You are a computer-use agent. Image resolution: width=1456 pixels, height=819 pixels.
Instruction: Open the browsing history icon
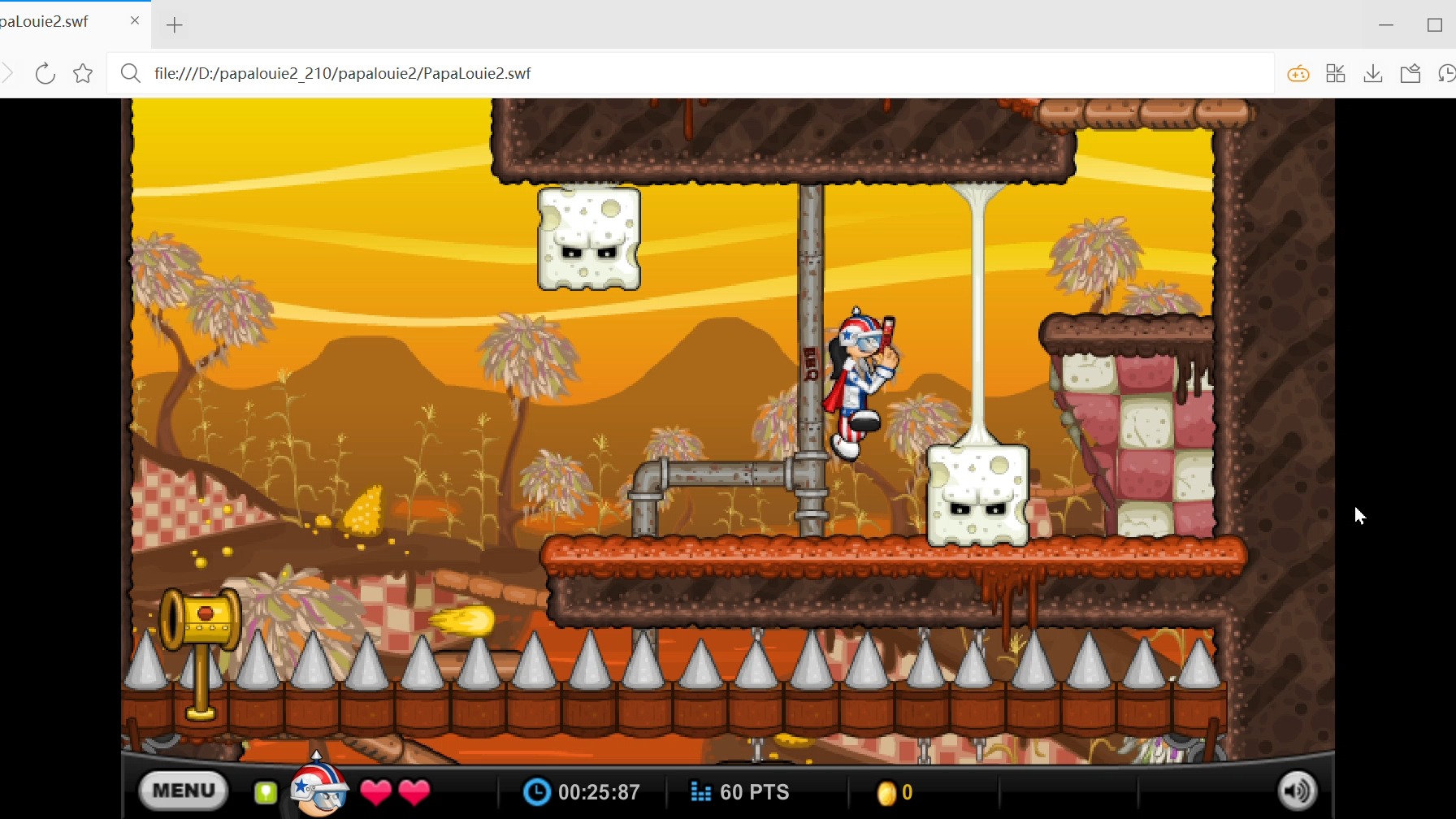pos(1447,74)
